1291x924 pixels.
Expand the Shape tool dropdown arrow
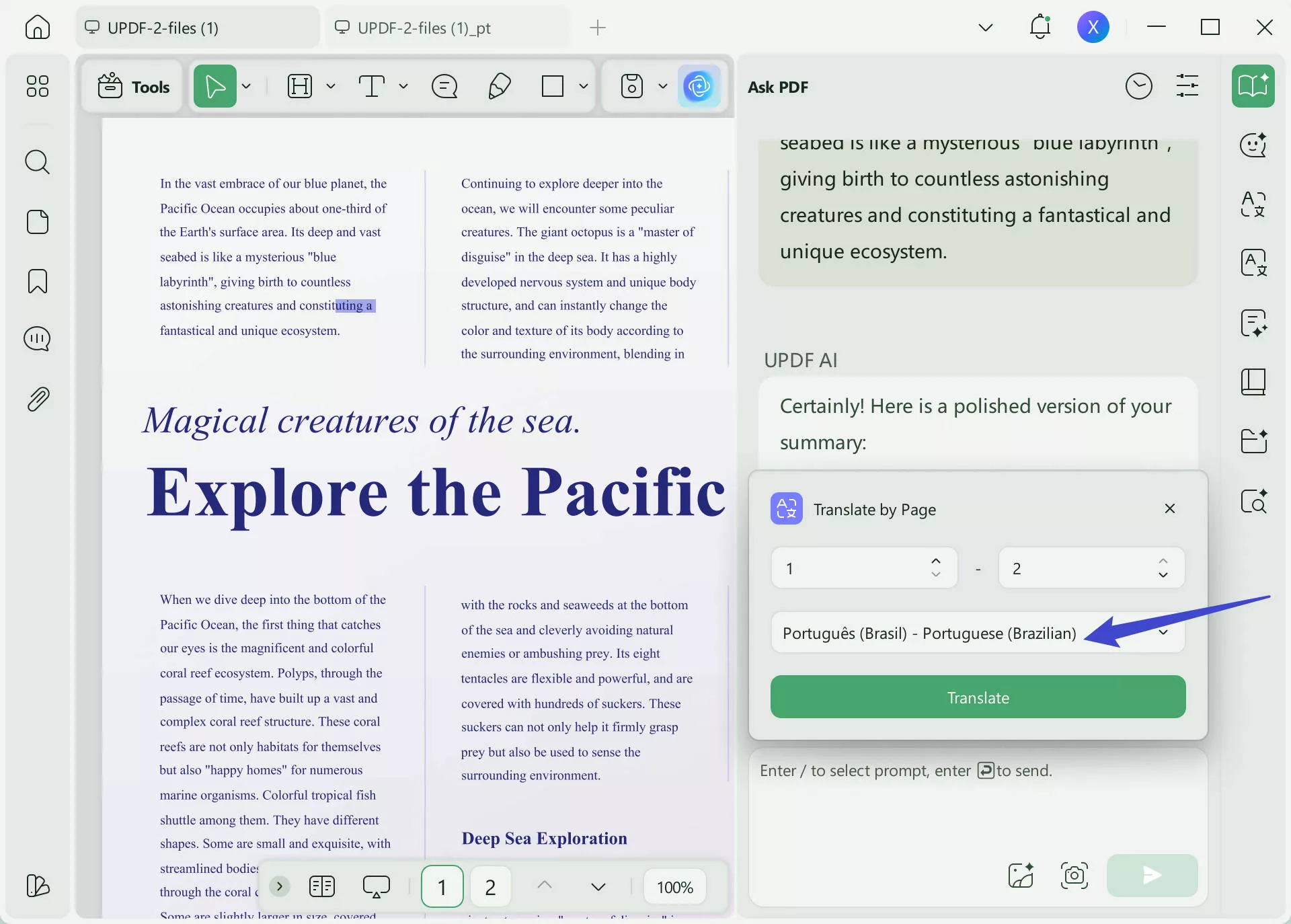(x=584, y=86)
